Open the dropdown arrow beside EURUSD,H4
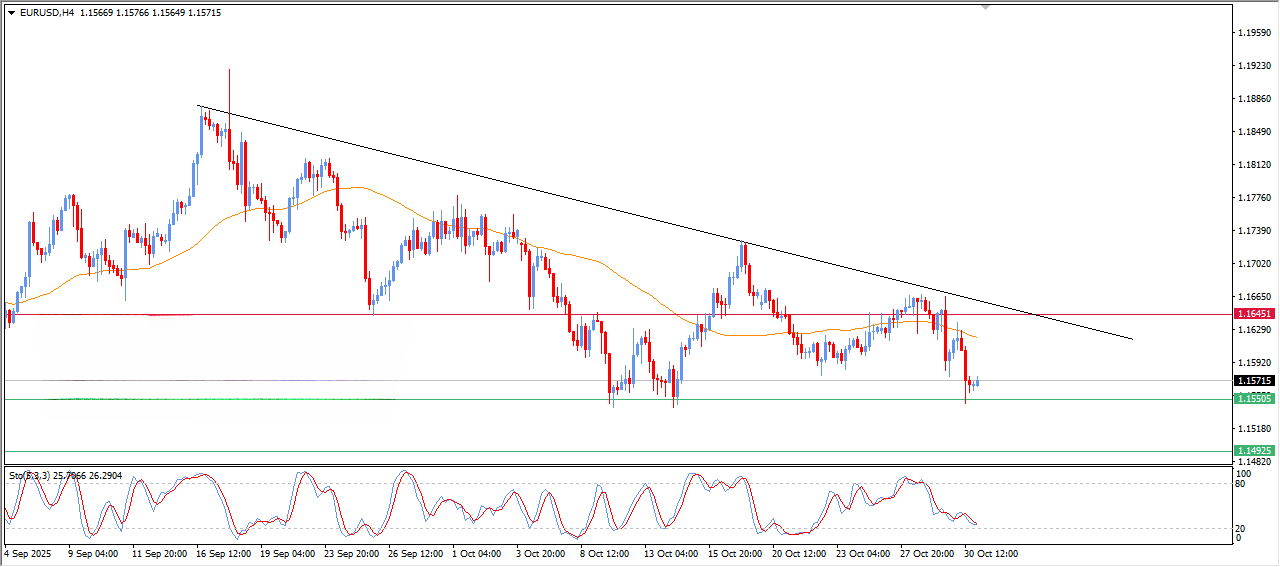This screenshot has height=567, width=1280. (x=11, y=13)
